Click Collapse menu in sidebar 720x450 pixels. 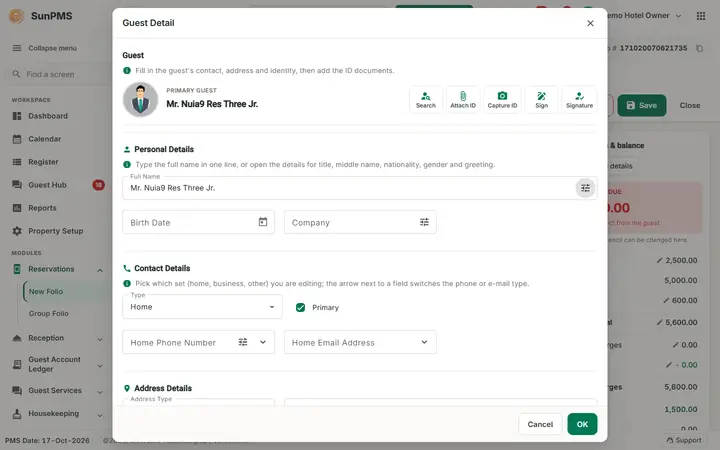45,48
